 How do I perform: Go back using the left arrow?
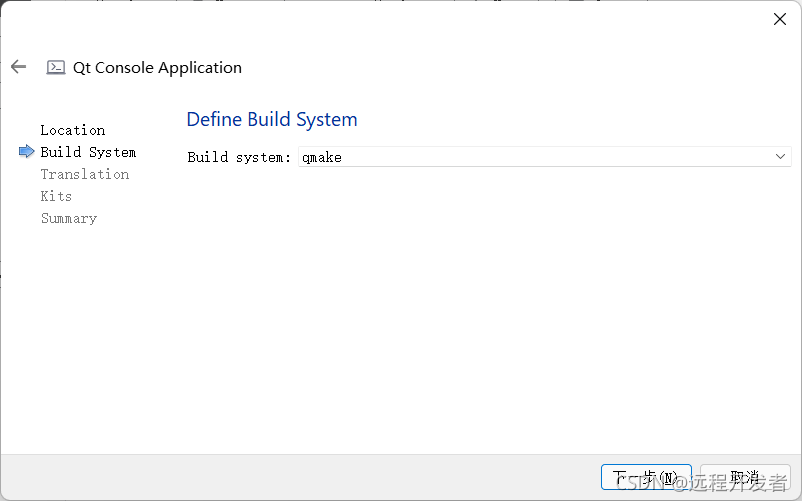tap(18, 67)
